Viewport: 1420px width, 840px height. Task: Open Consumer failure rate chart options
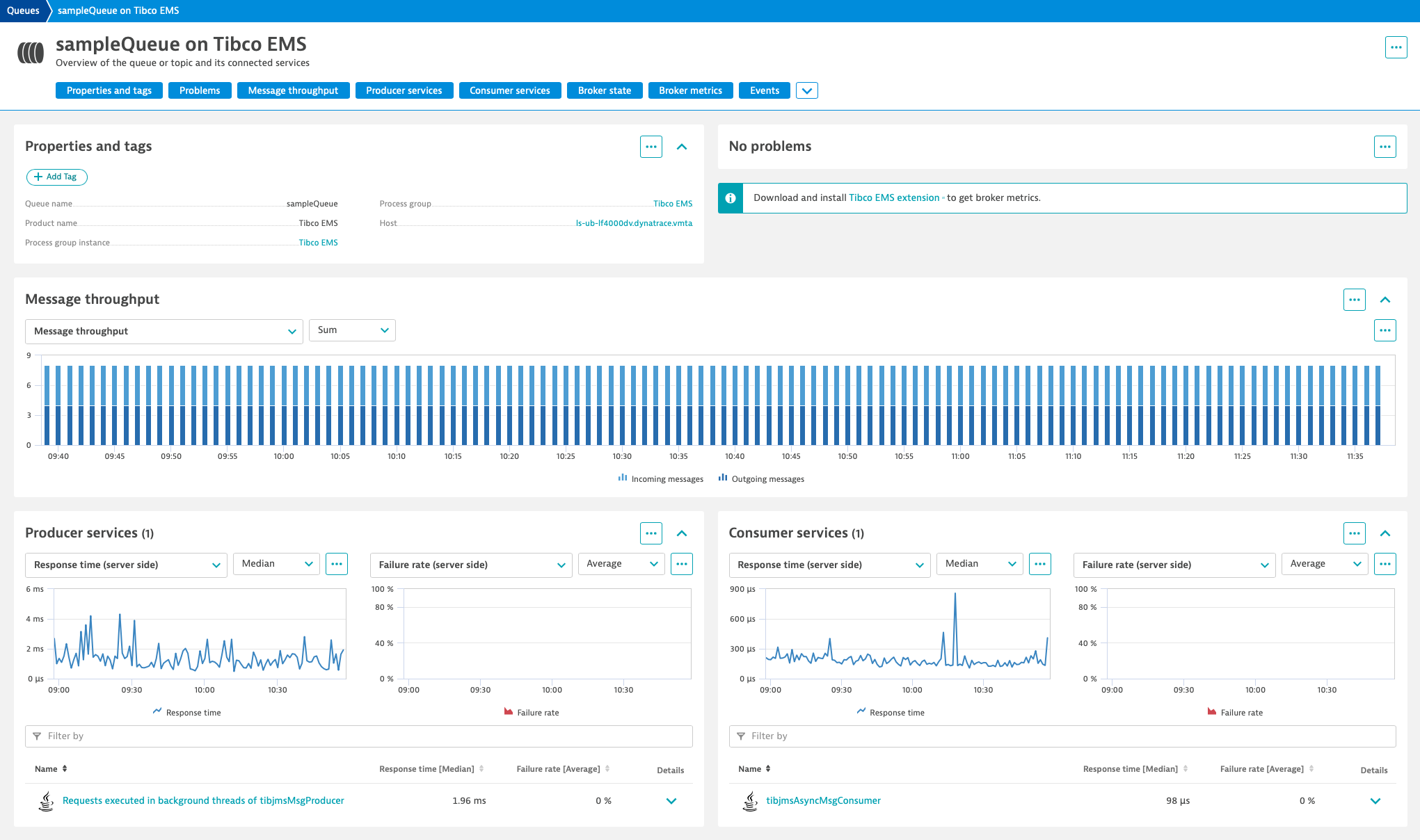pos(1385,564)
